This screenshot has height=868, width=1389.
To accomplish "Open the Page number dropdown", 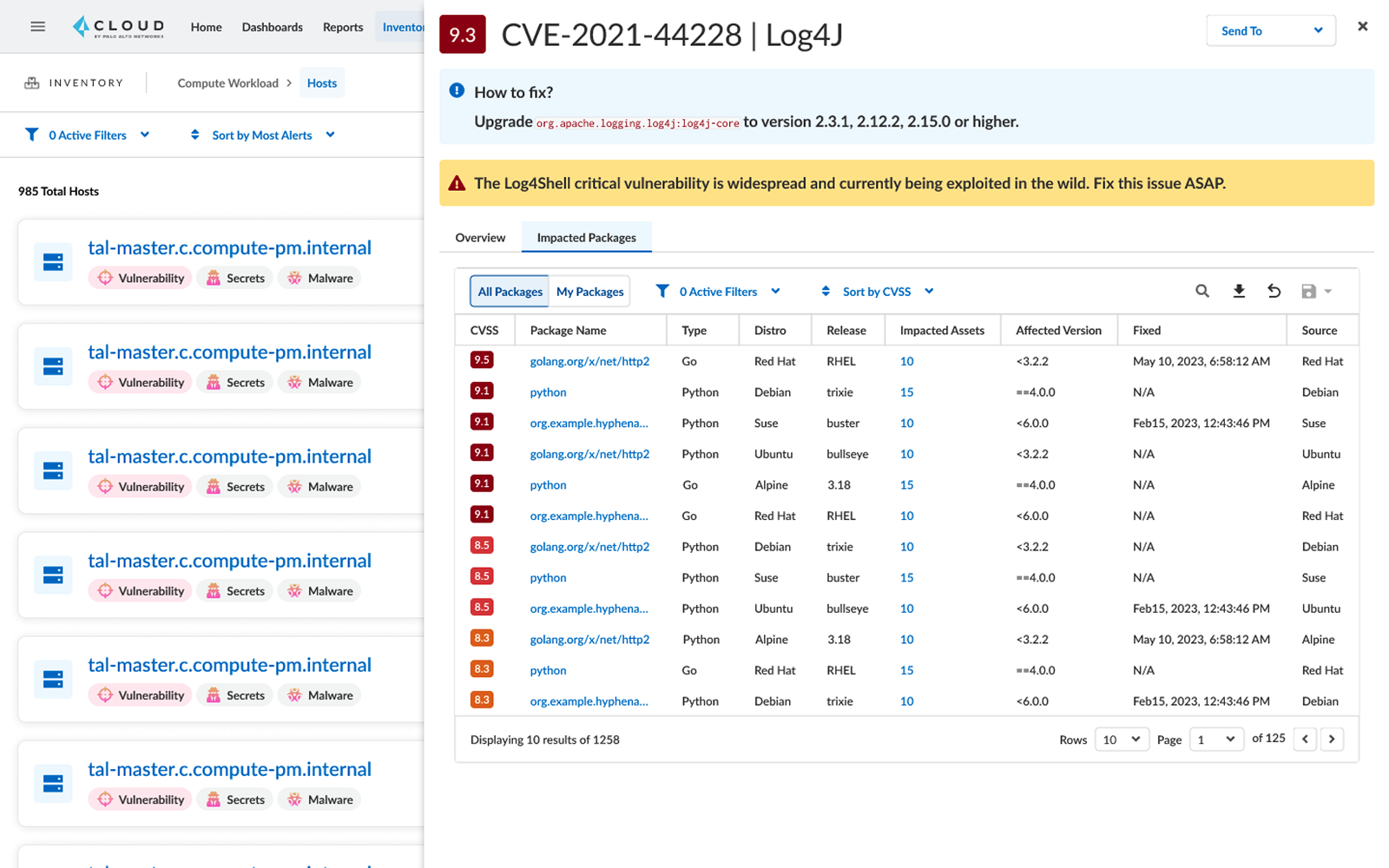I will pyautogui.click(x=1216, y=740).
